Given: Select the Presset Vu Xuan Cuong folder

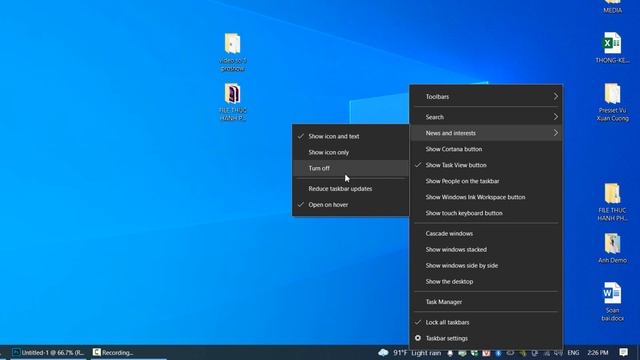Looking at the screenshot, I should tap(612, 102).
